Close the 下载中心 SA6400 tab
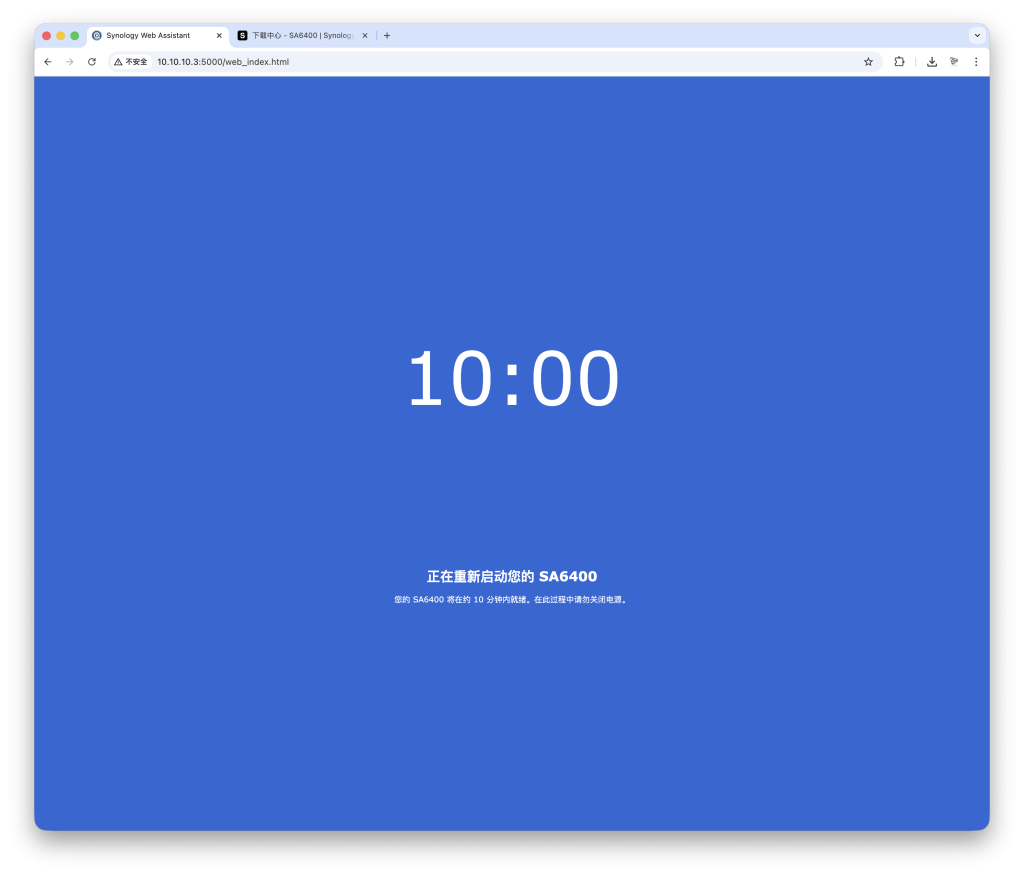Viewport: 1024px width, 876px height. (365, 36)
